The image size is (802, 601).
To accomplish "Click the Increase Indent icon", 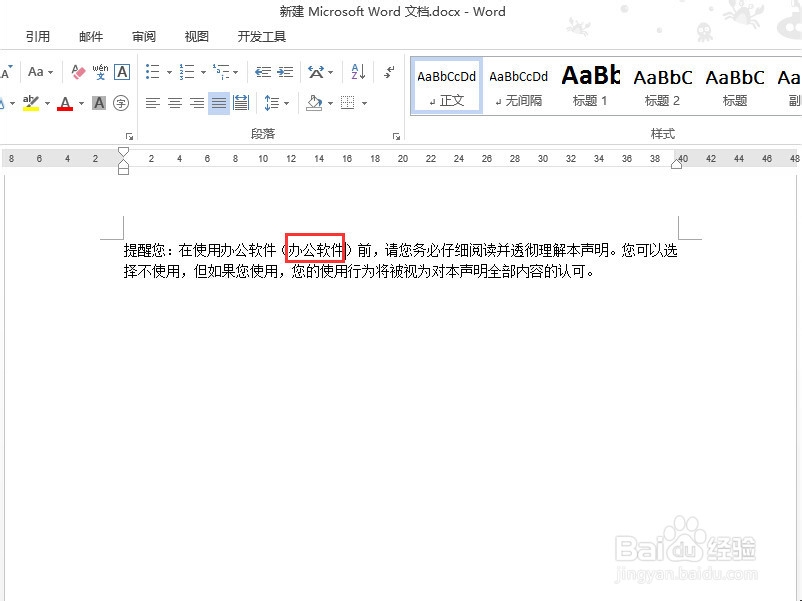I will [x=283, y=72].
